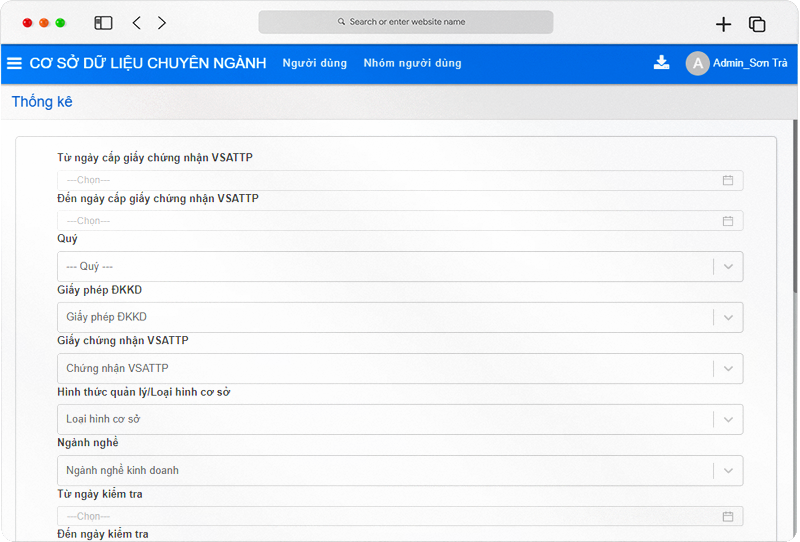The image size is (800, 542).
Task: Open the Người dùng menu
Action: point(315,63)
